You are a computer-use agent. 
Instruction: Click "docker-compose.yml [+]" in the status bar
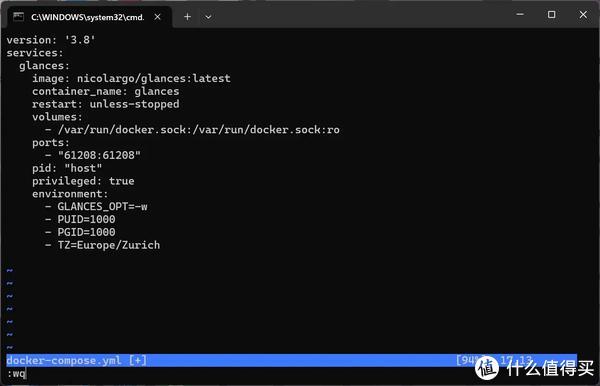click(77, 360)
